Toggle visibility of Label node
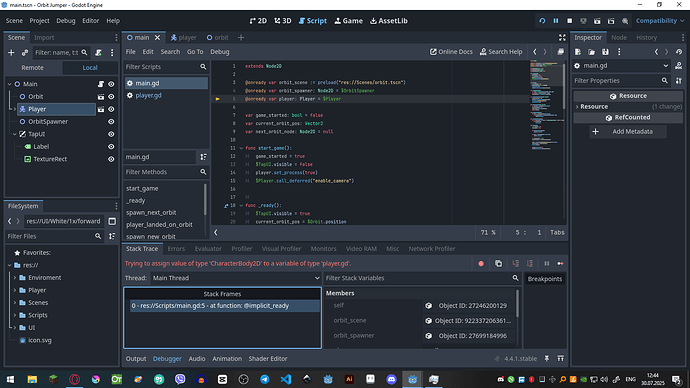 (x=111, y=147)
